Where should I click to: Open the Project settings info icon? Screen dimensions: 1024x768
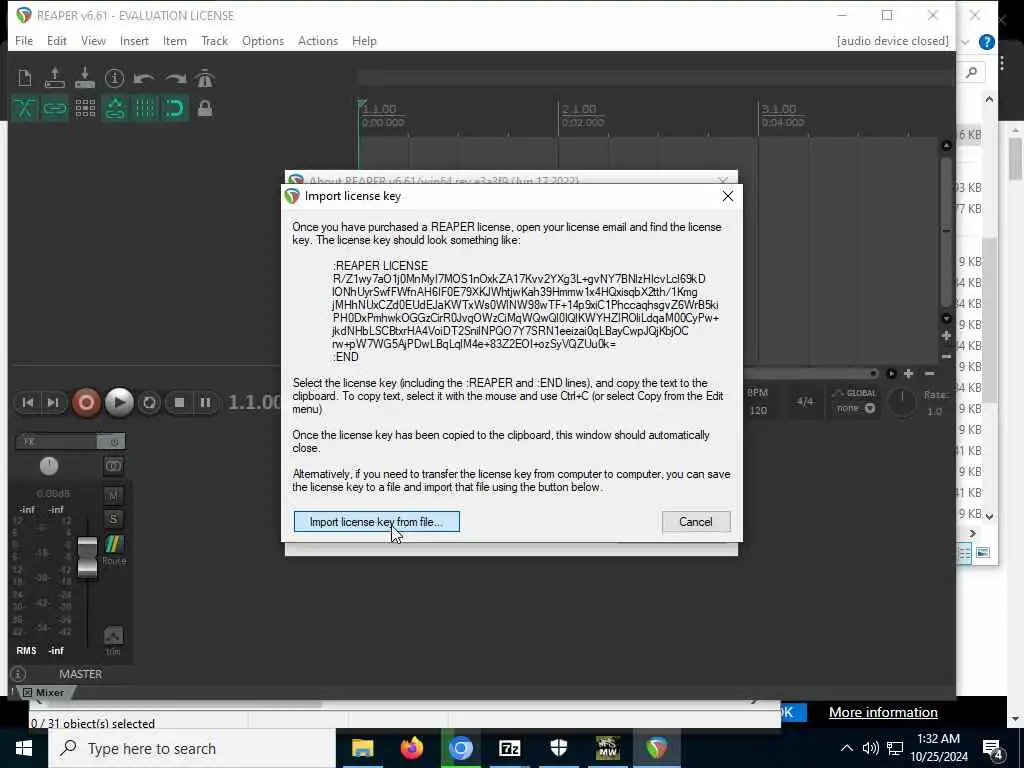114,78
